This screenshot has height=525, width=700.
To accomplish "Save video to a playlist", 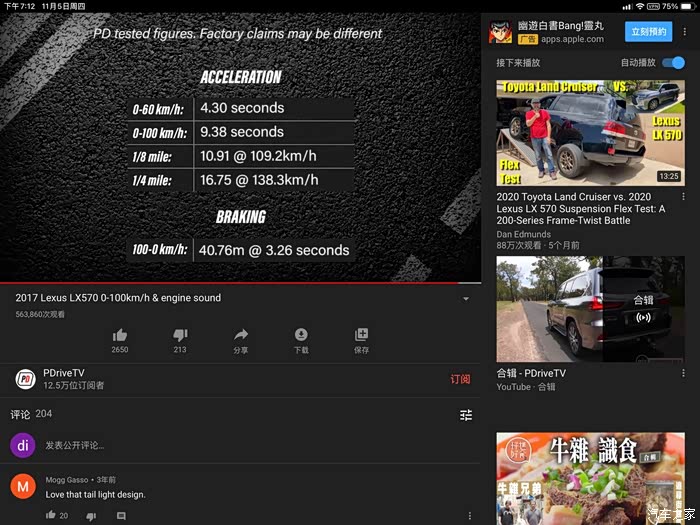I will pos(361,334).
